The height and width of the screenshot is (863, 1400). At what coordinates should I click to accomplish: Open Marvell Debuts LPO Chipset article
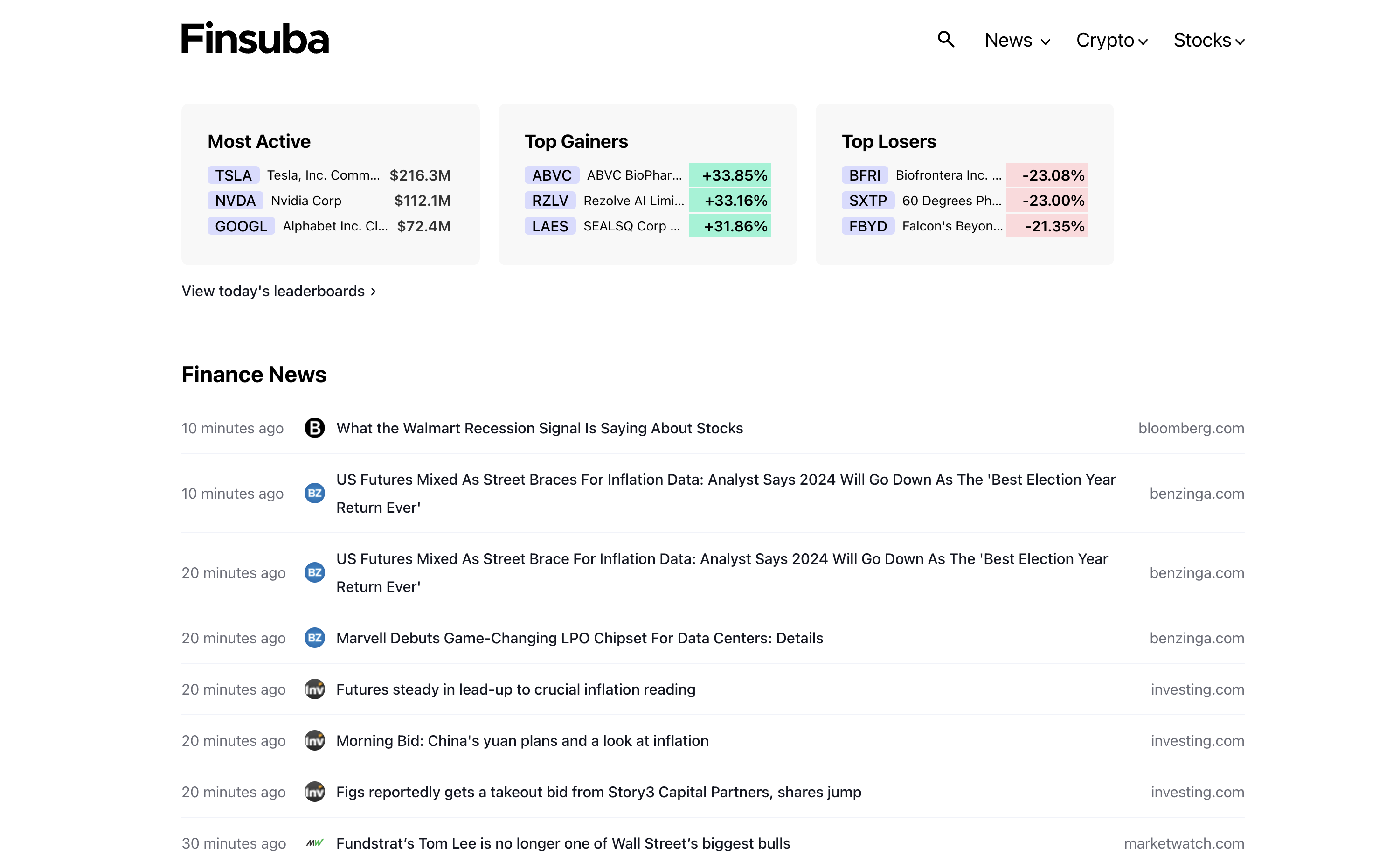580,638
